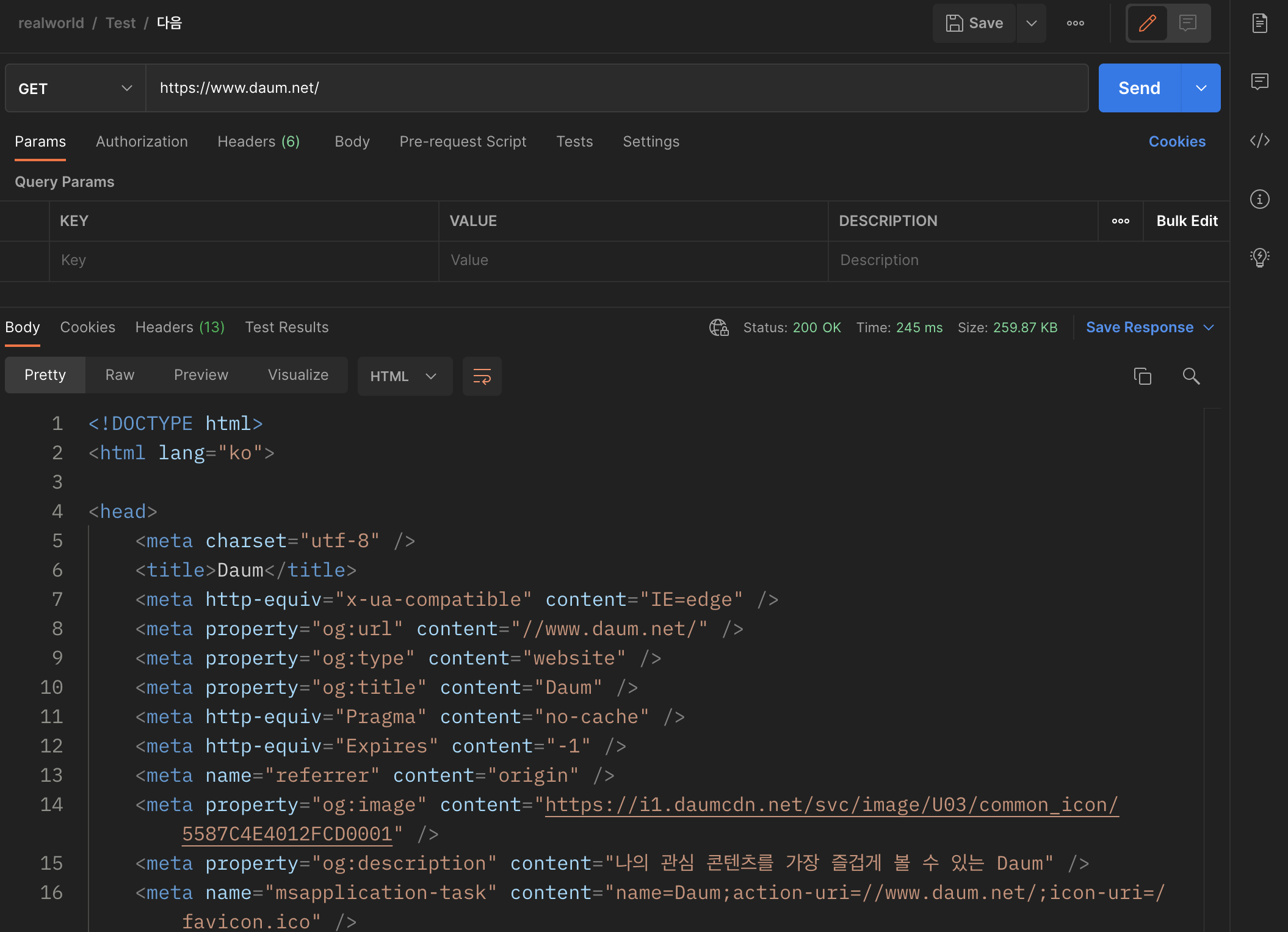Open the request info icon
Image resolution: width=1288 pixels, height=932 pixels.
point(1259,199)
